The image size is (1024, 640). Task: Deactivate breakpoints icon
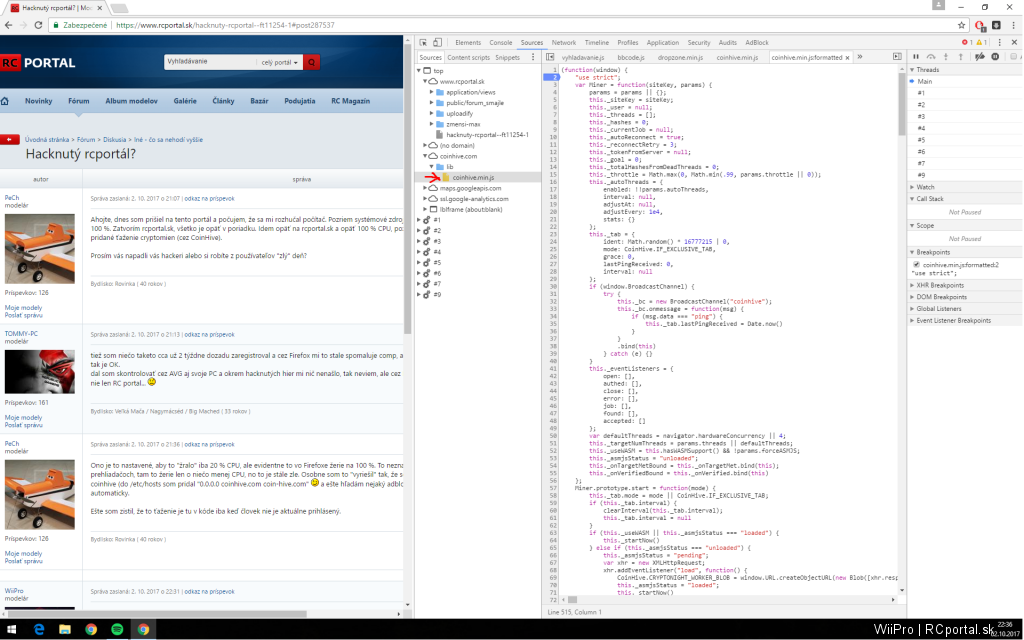(x=980, y=57)
